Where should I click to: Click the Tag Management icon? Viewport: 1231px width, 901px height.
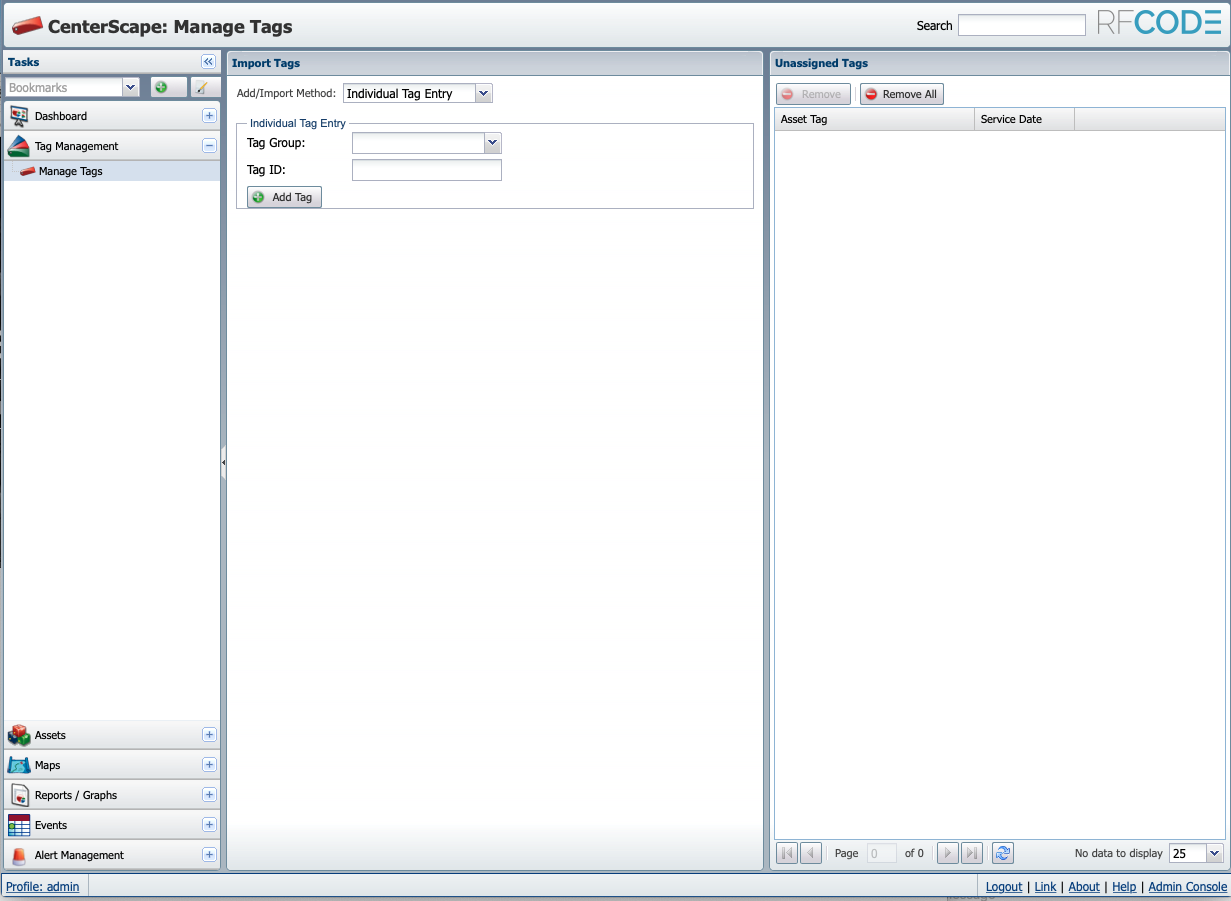tap(19, 146)
